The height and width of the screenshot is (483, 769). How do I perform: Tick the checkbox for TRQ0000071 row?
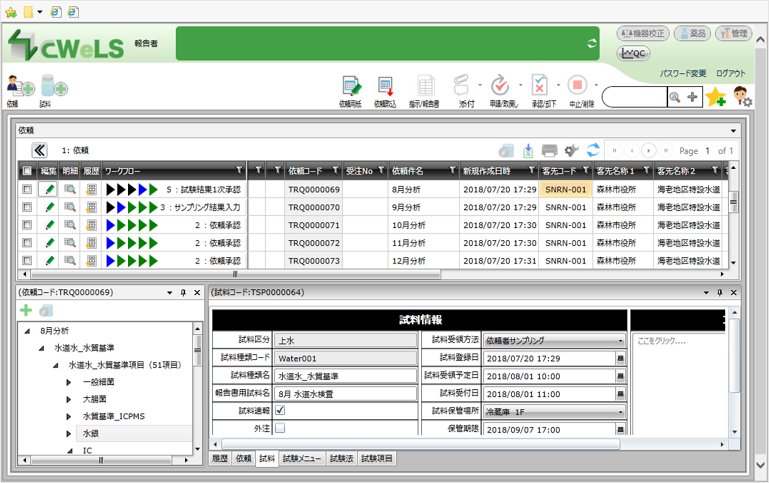(27, 225)
